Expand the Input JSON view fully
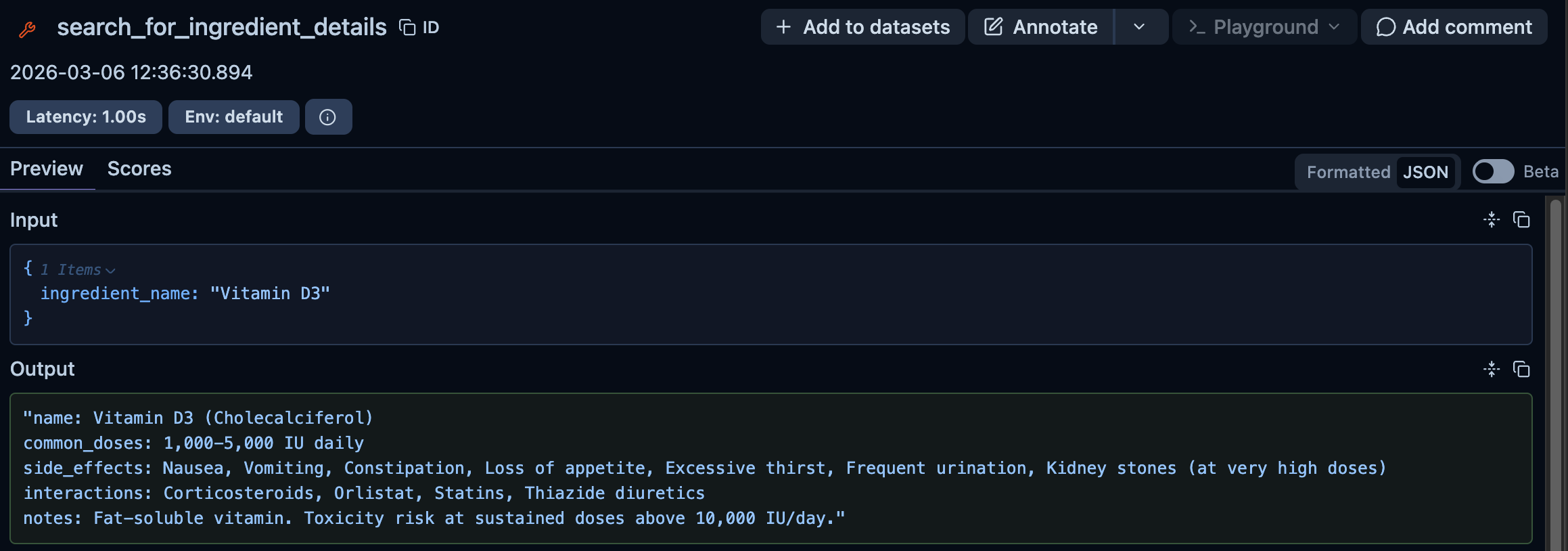This screenshot has width=1568, height=551. tap(1492, 219)
